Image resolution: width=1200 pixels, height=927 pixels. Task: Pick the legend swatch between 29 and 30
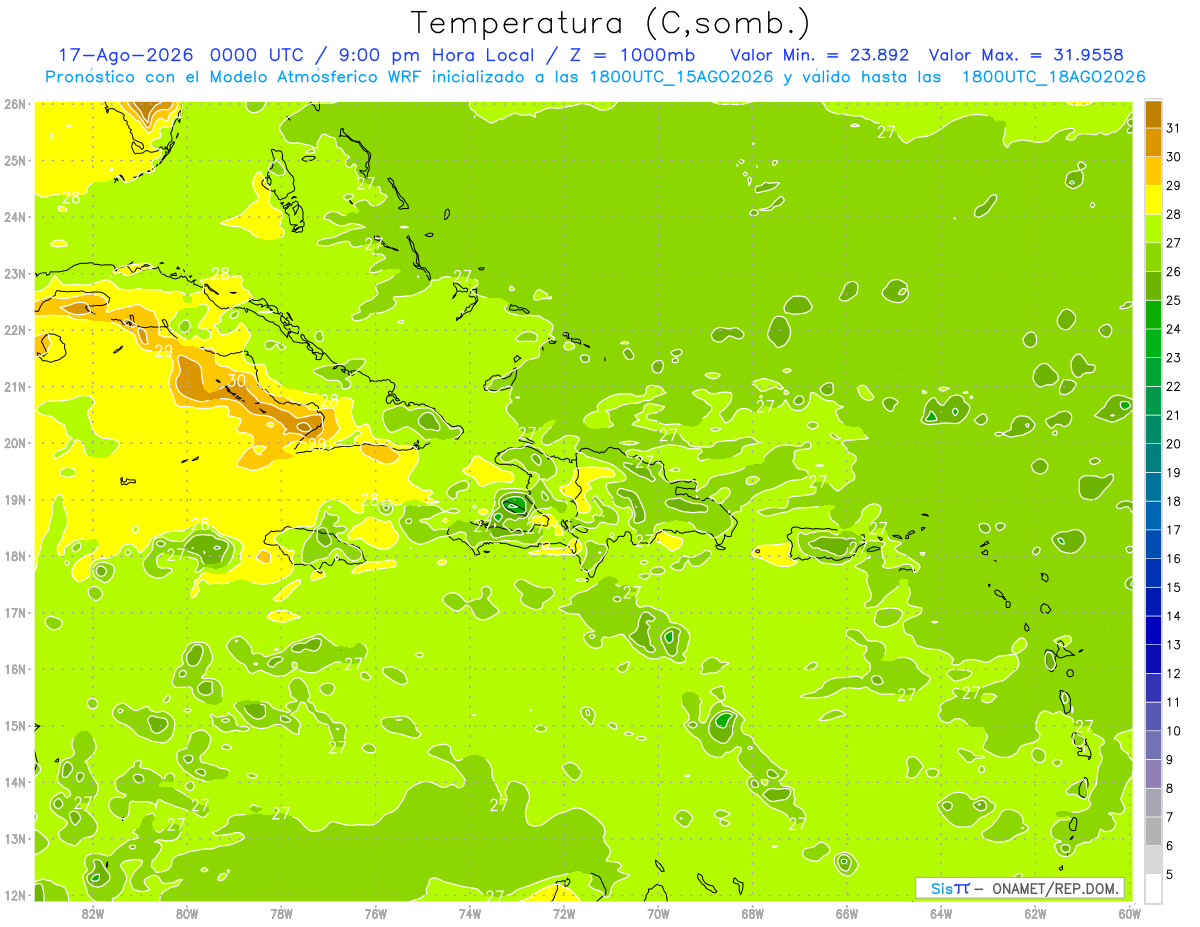point(1153,171)
